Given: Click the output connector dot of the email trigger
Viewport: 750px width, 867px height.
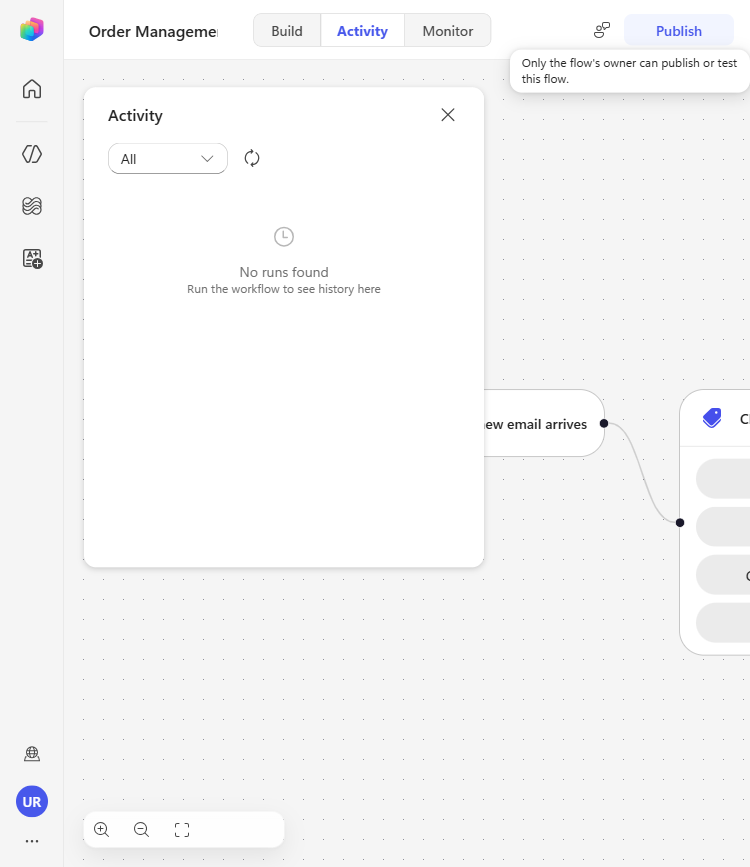Looking at the screenshot, I should (604, 424).
